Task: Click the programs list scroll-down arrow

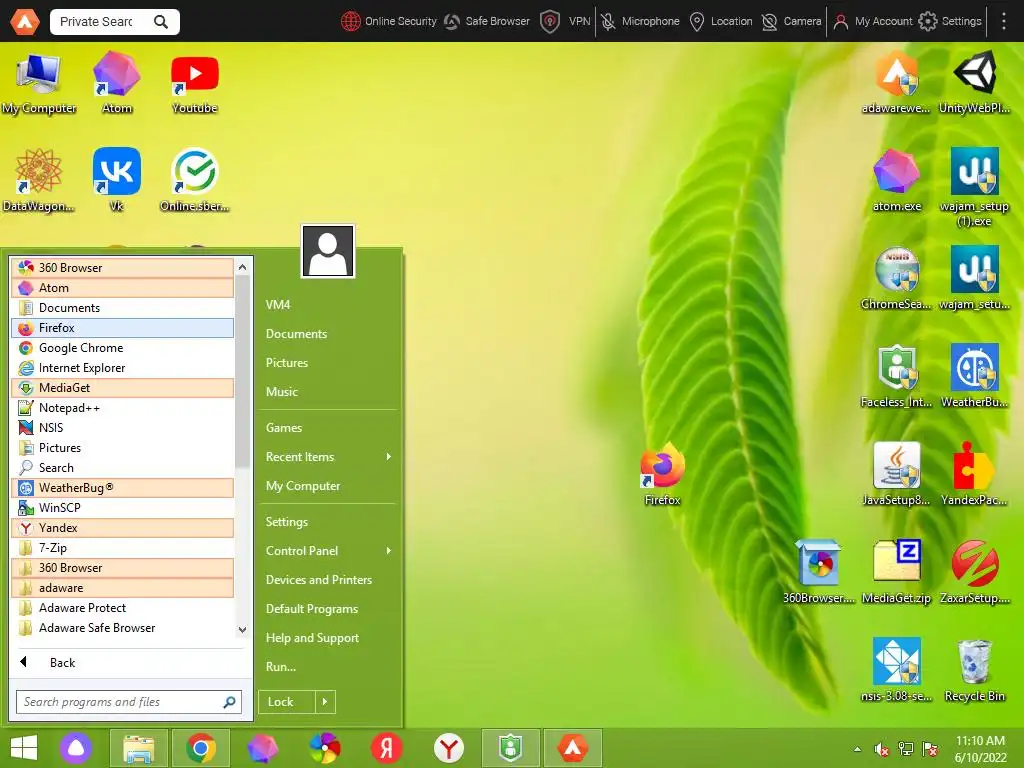Action: click(242, 630)
